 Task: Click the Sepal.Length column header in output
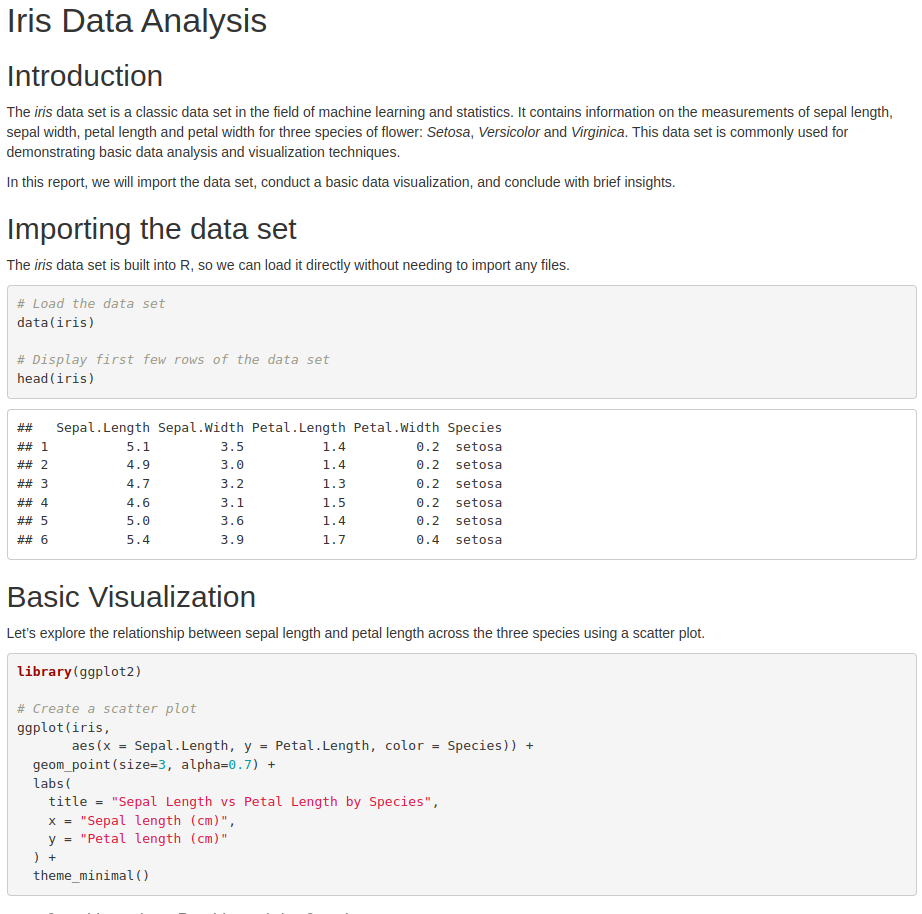(x=103, y=428)
